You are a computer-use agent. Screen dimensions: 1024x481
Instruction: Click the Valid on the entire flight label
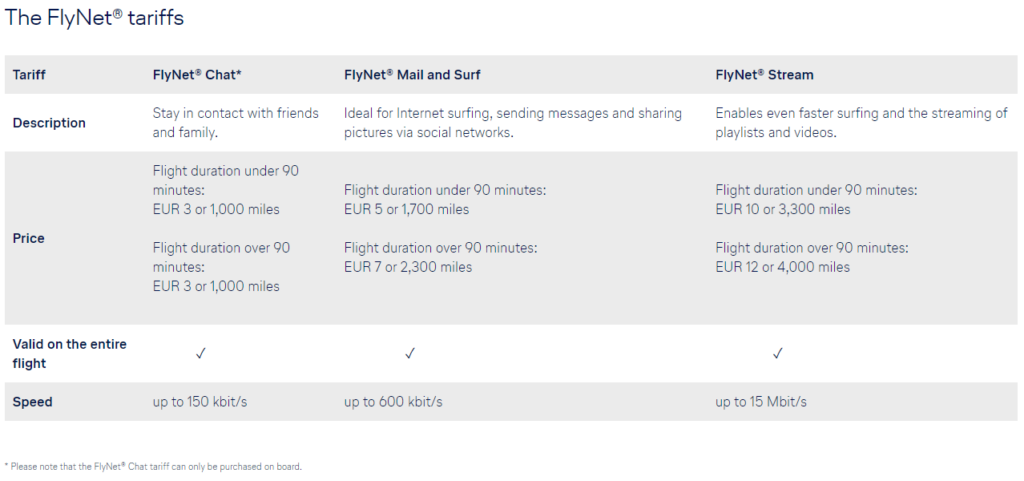pos(69,353)
